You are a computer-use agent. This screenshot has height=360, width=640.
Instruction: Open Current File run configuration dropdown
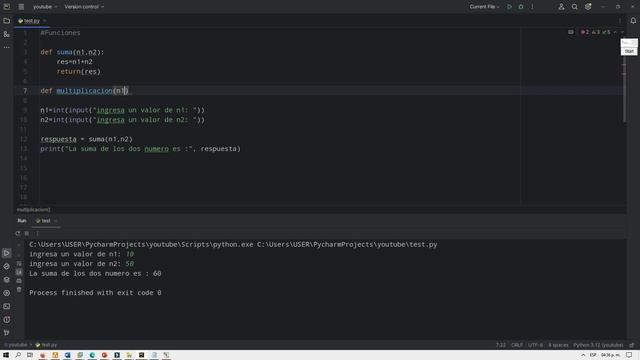[x=484, y=7]
